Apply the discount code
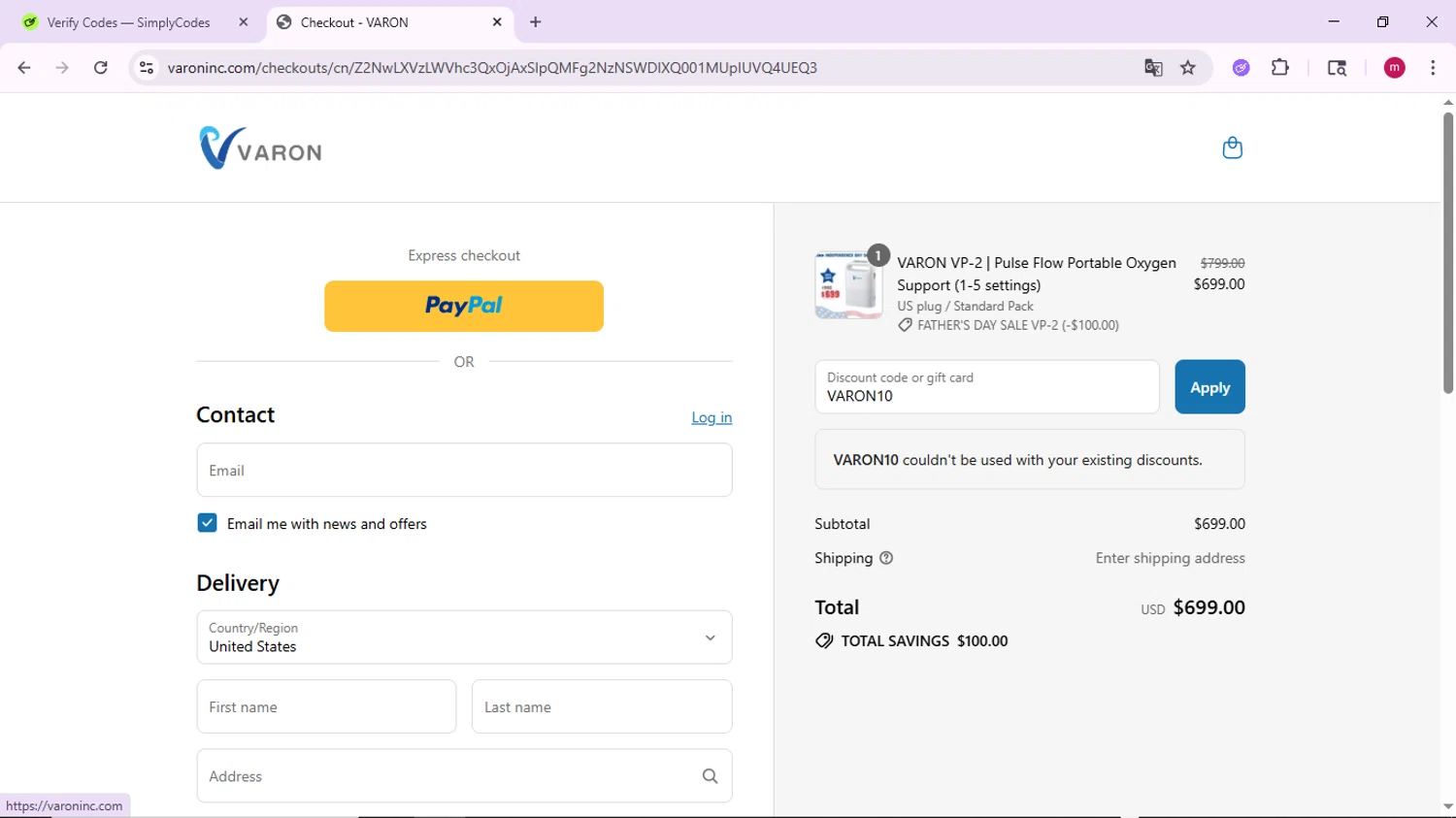 point(1209,387)
